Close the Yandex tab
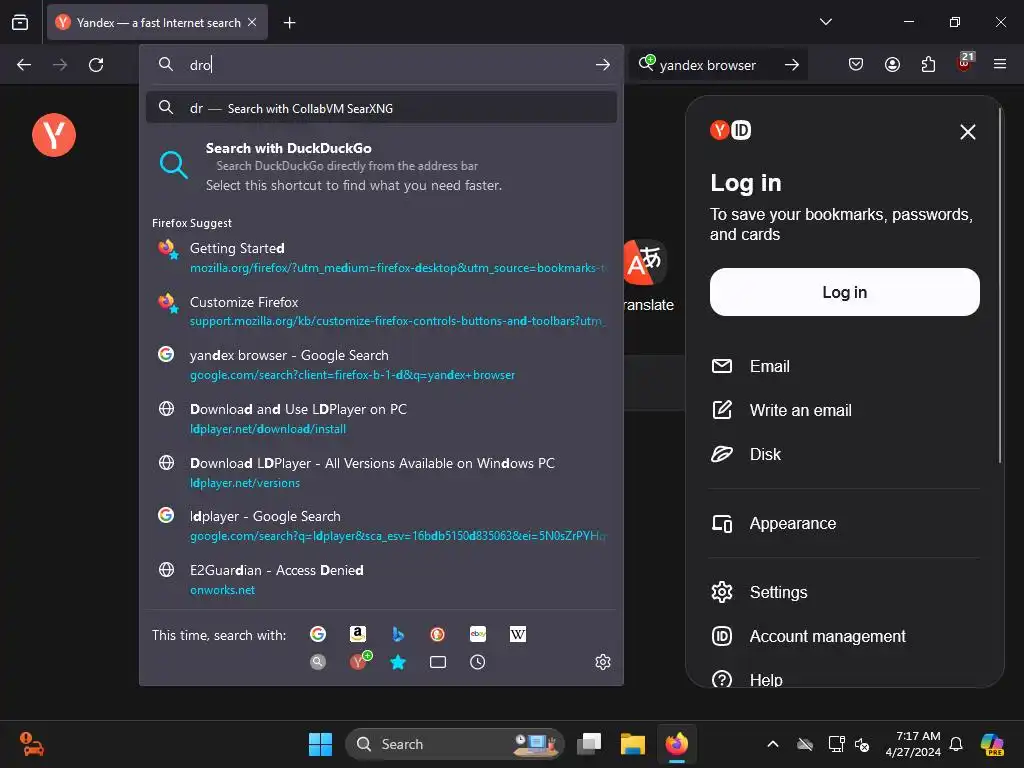 pyautogui.click(x=252, y=22)
